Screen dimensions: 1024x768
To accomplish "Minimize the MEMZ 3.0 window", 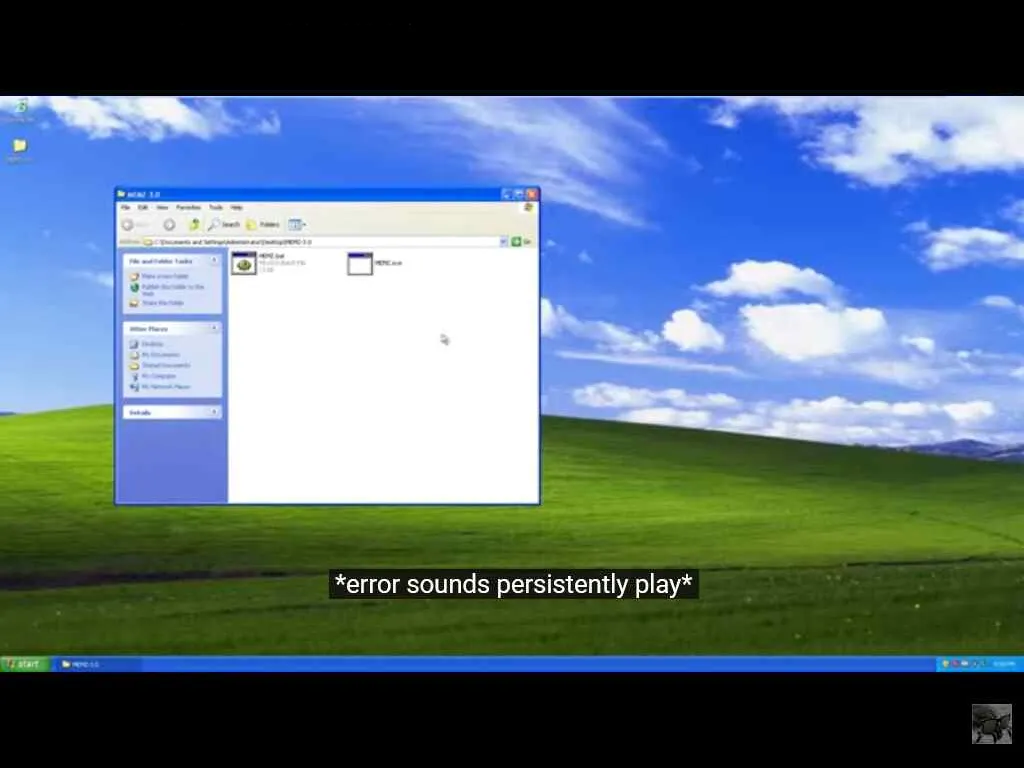I will [x=507, y=194].
